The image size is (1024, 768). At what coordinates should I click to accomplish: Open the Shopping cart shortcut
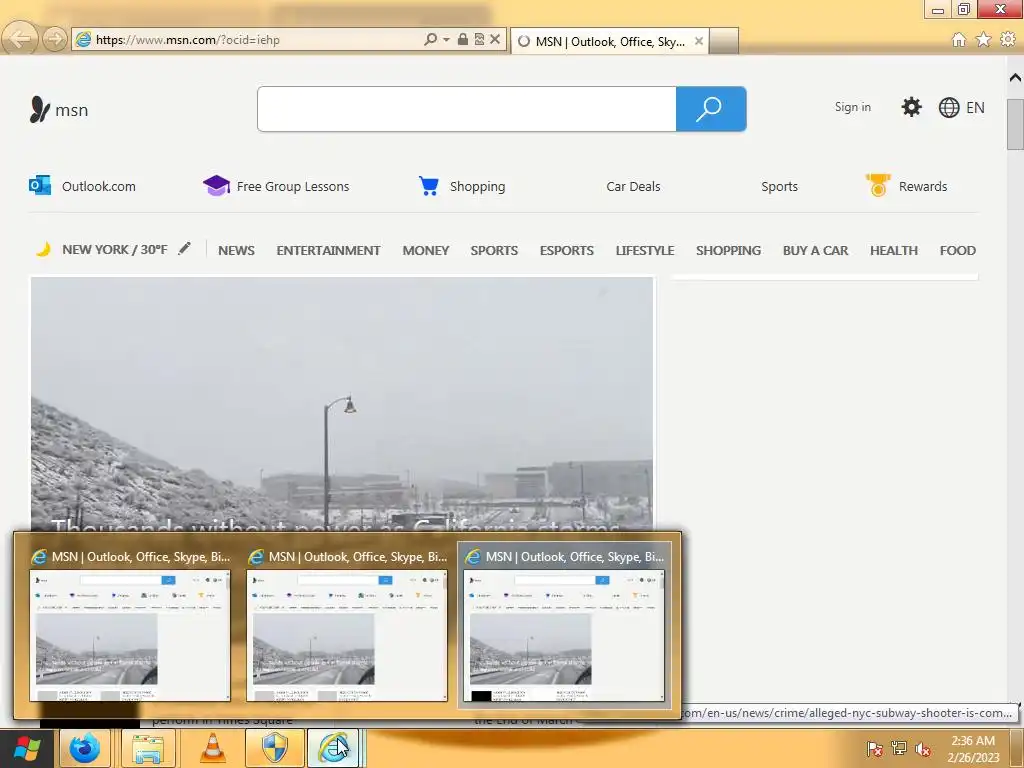[x=462, y=186]
